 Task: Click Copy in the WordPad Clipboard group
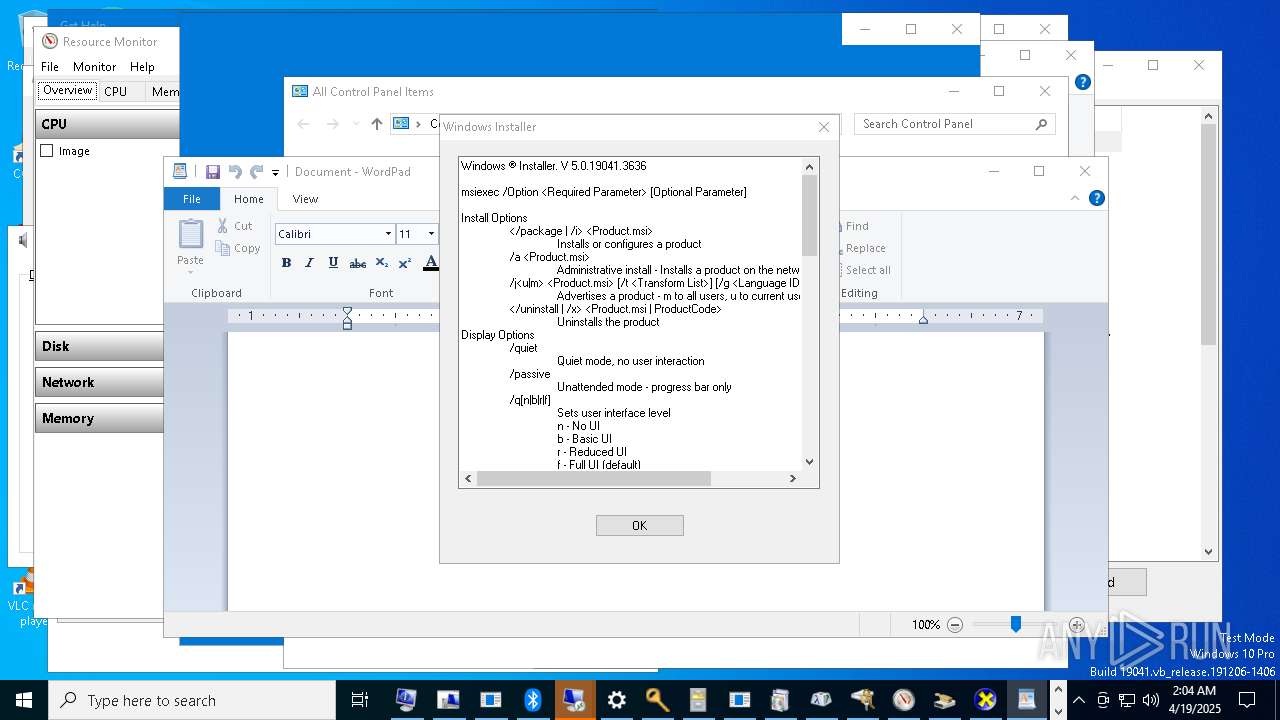click(x=238, y=248)
